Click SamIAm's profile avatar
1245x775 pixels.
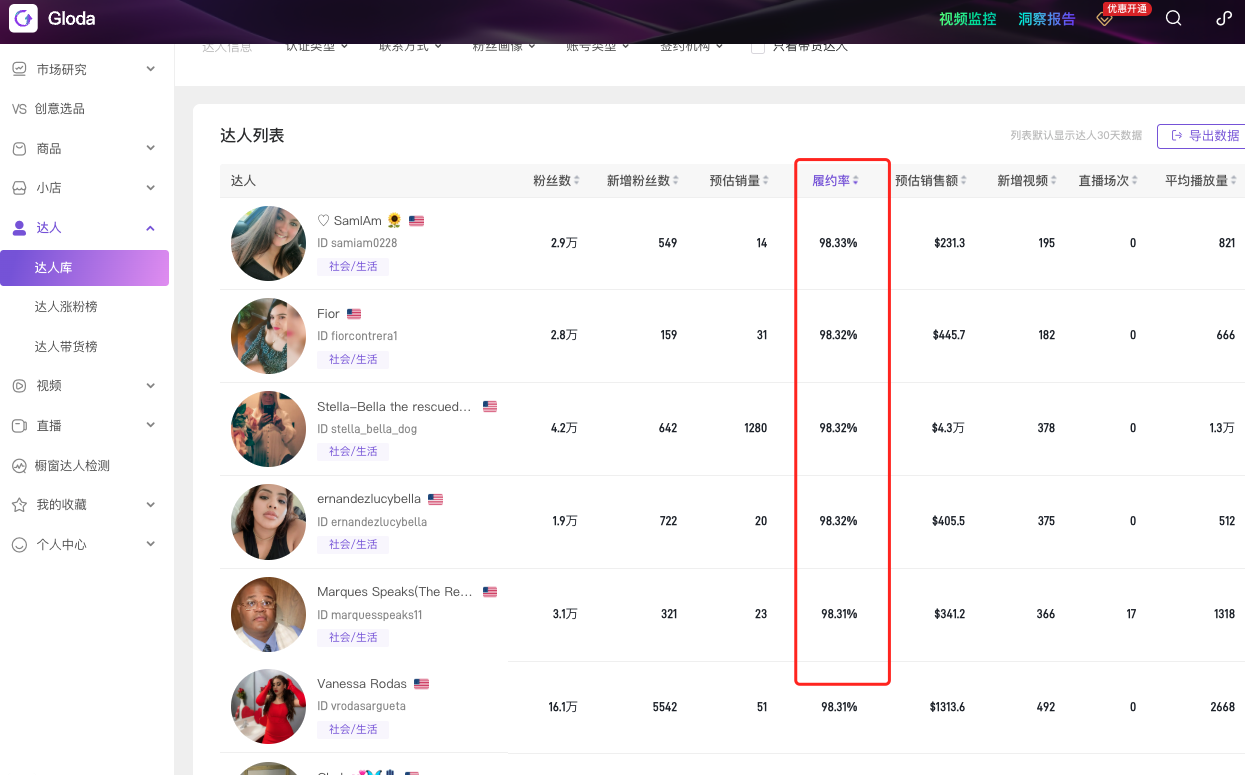tap(268, 243)
